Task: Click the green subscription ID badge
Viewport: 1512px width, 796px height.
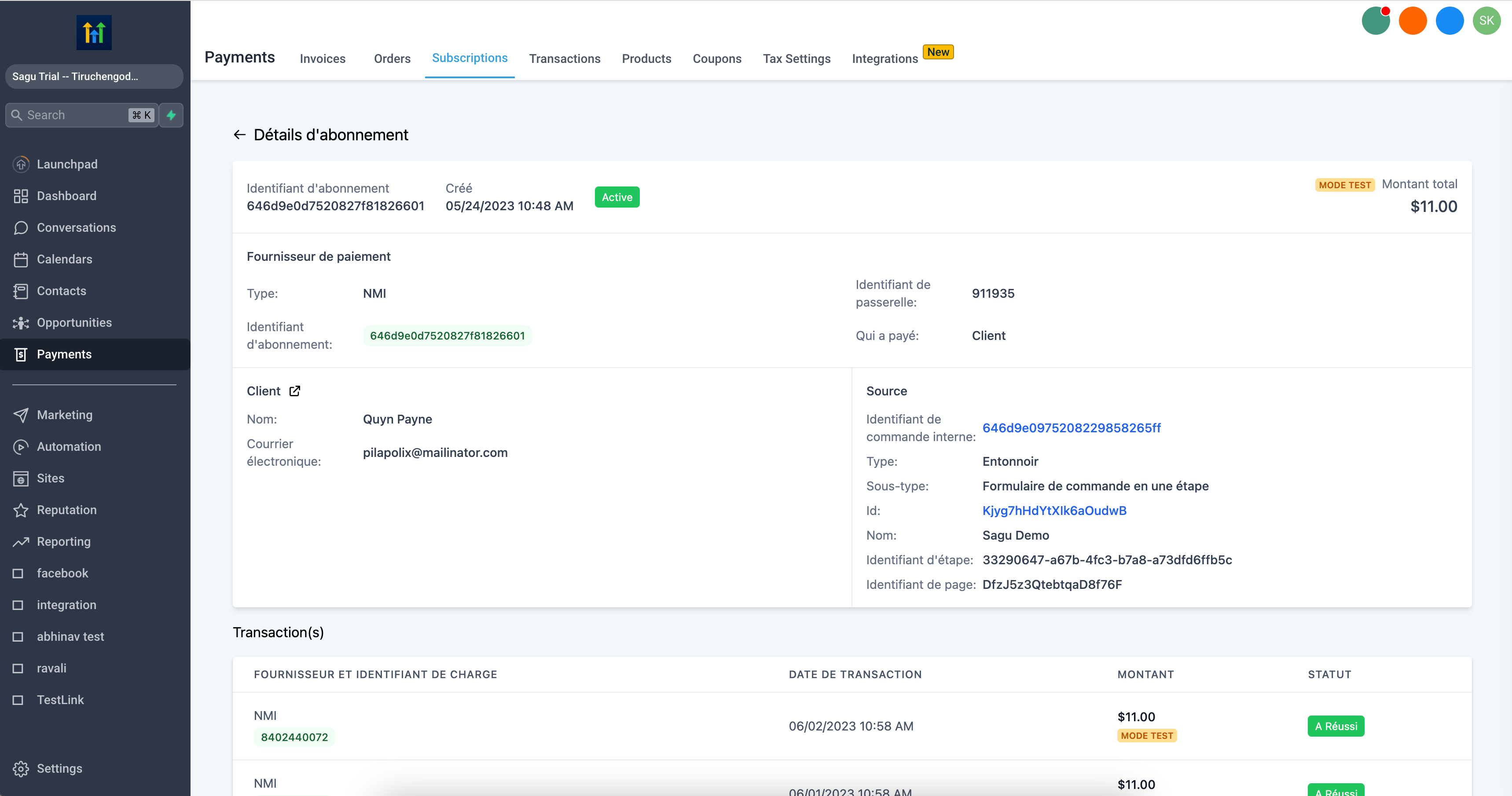Action: 447,336
